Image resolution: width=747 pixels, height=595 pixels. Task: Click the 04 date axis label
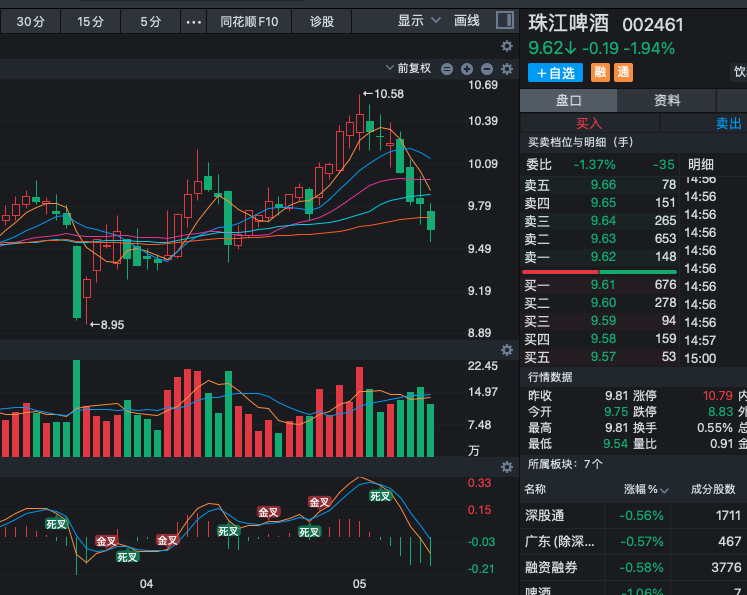click(x=146, y=584)
